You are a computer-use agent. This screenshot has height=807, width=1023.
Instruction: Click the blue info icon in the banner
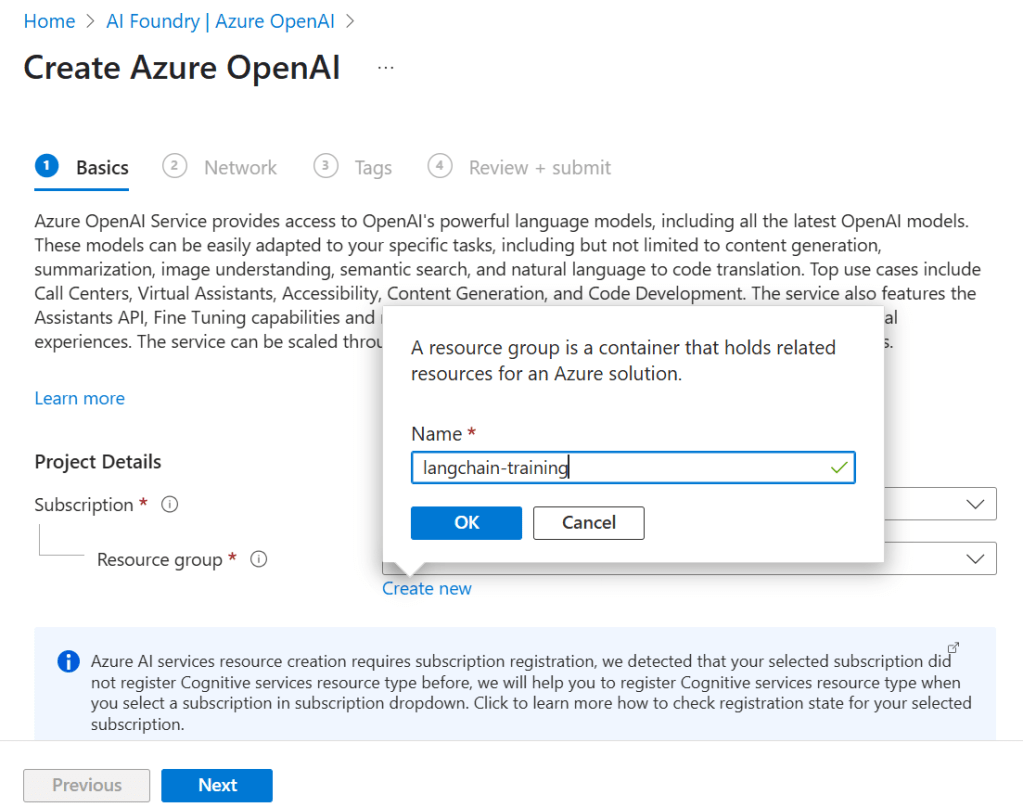click(x=68, y=661)
